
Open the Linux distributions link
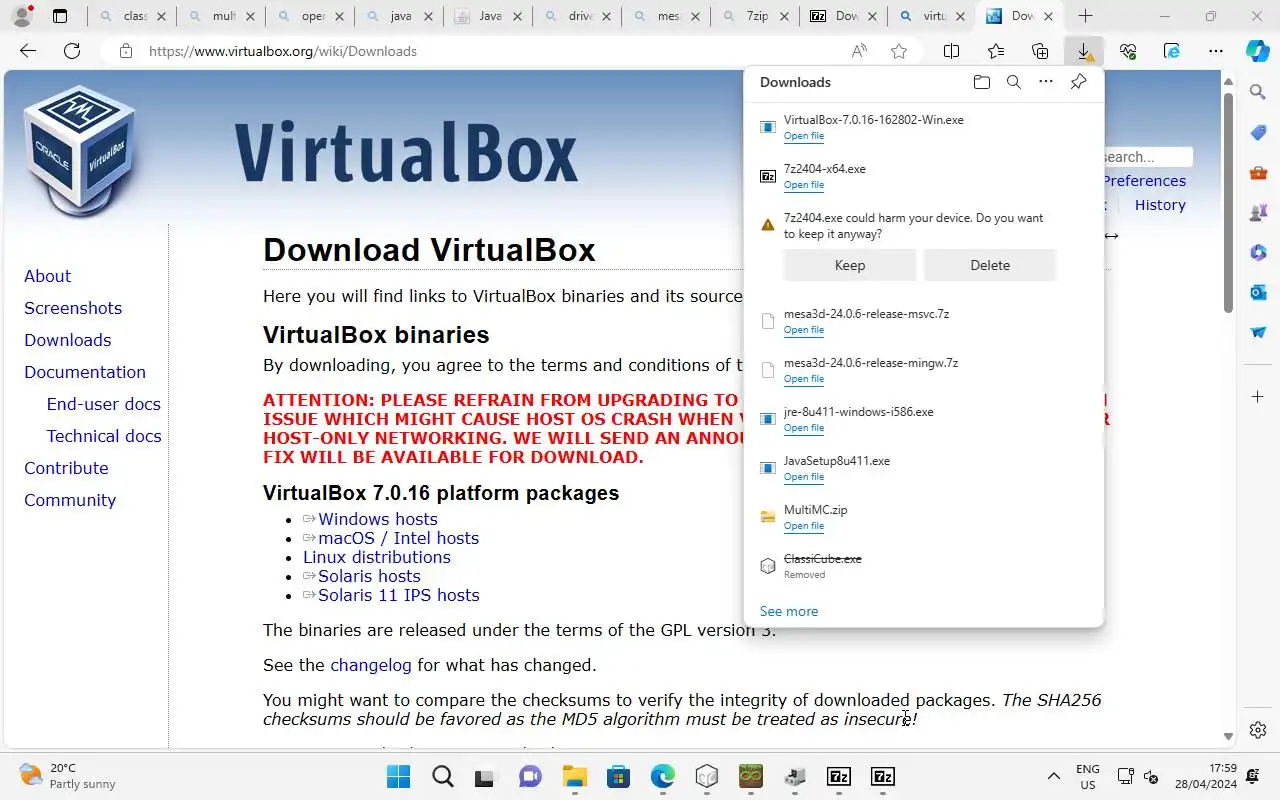click(x=377, y=557)
